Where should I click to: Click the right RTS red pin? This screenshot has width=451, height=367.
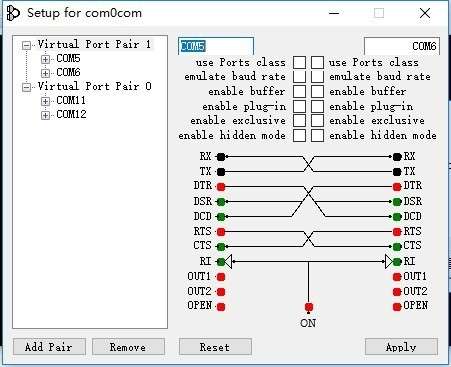click(397, 231)
